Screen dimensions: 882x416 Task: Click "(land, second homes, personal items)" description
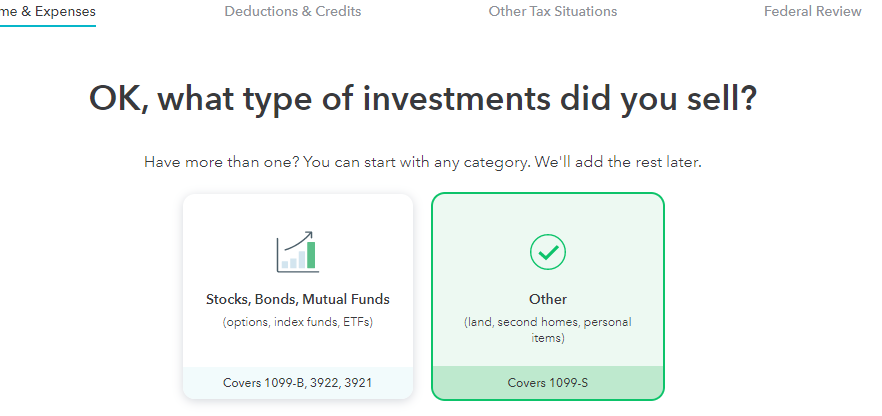pyautogui.click(x=548, y=330)
